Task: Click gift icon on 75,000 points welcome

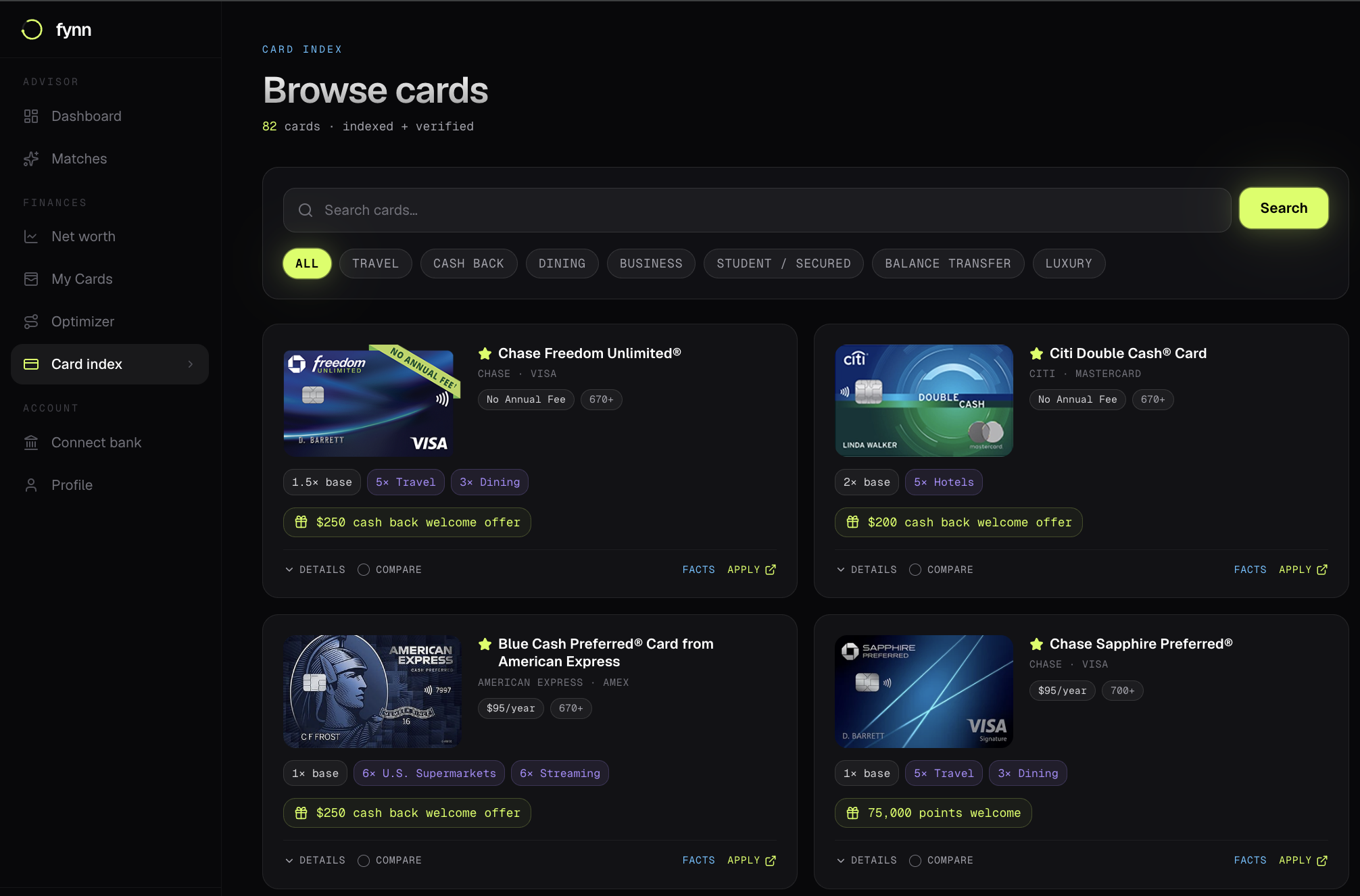Action: (853, 813)
